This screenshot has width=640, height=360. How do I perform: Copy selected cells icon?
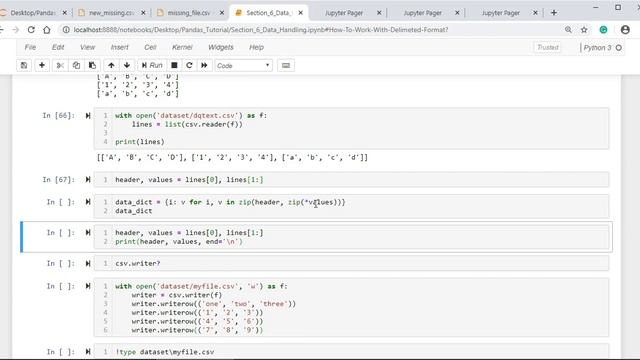pos(76,65)
